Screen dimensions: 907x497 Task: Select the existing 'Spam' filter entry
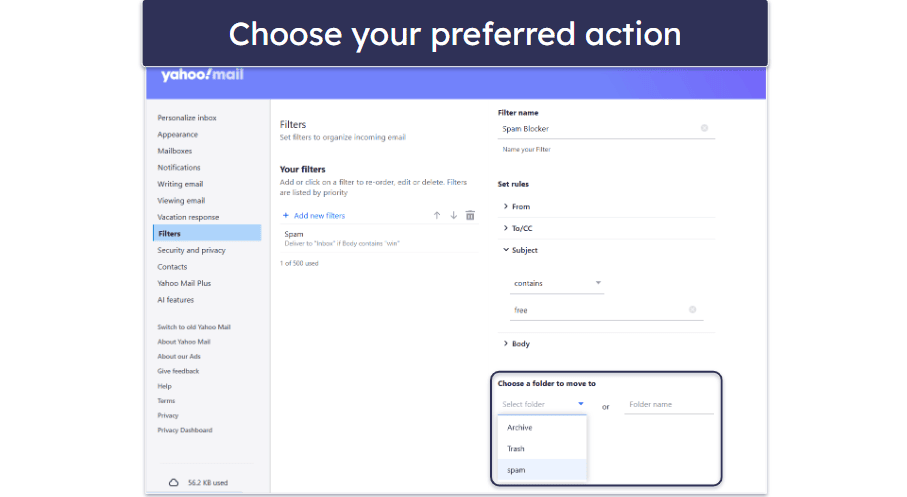pos(379,238)
